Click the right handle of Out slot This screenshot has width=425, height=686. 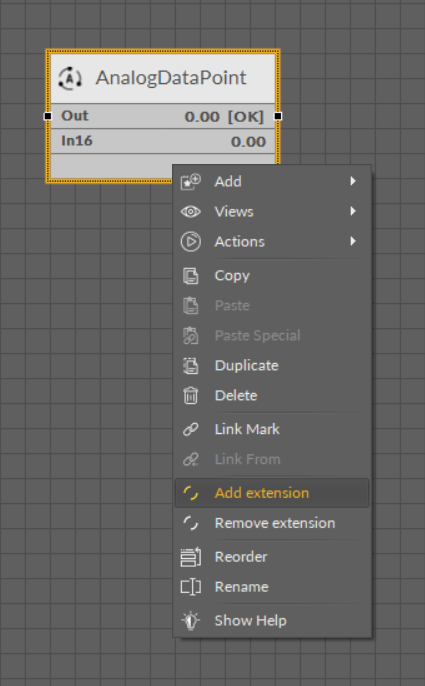point(278,116)
